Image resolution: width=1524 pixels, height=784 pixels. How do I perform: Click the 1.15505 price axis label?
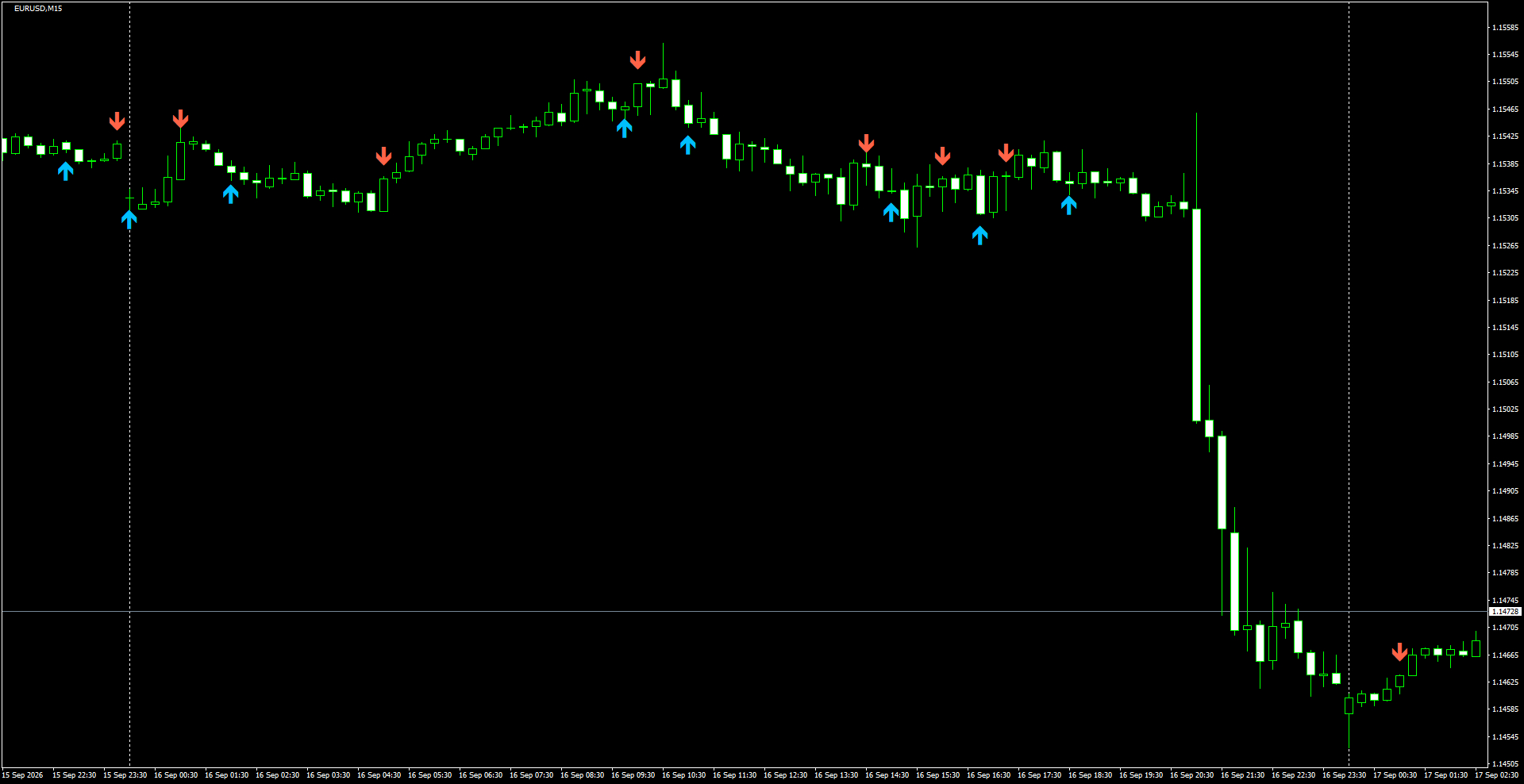tap(1505, 82)
